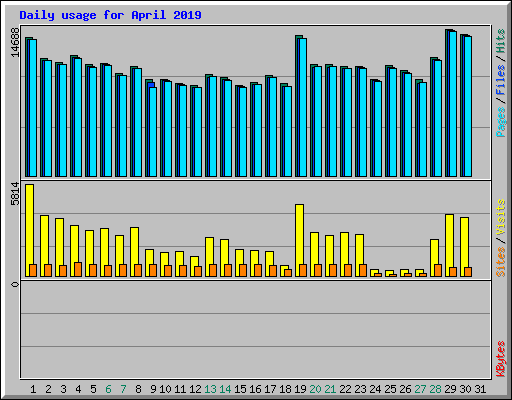Click green weekend day label 13
Viewport: 512px width, 400px height.
coord(210,389)
